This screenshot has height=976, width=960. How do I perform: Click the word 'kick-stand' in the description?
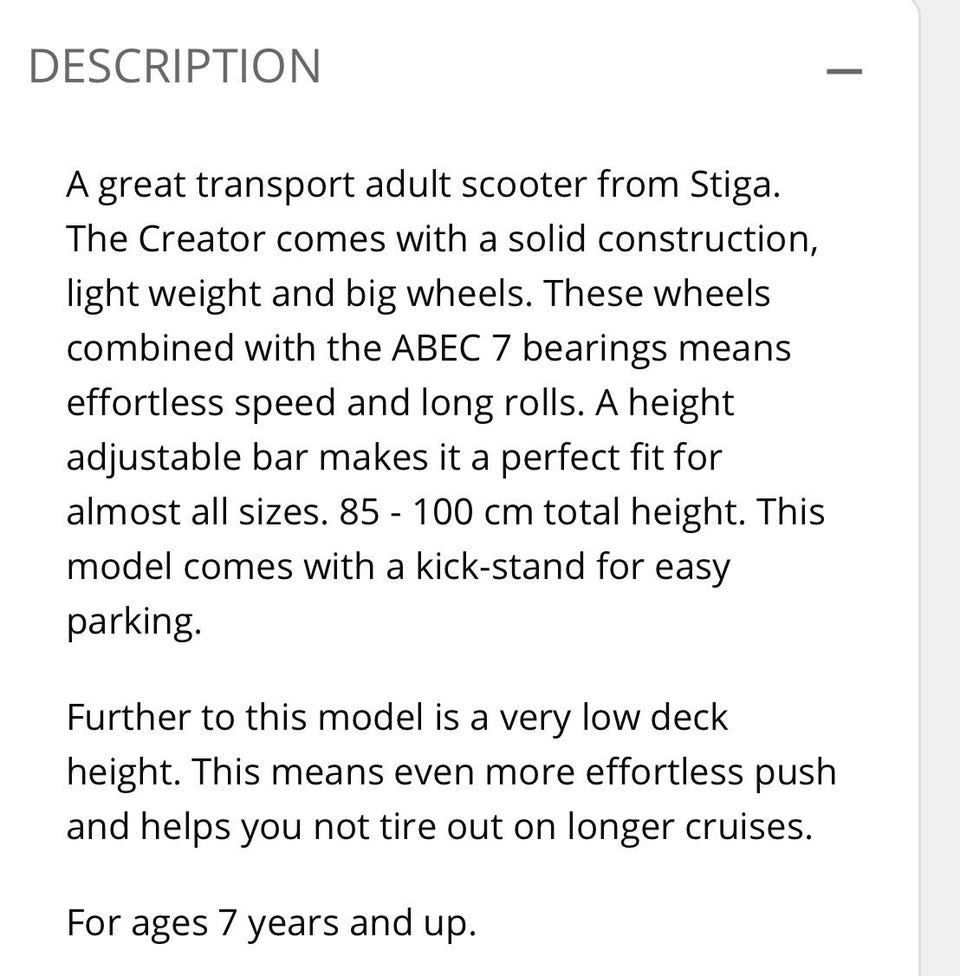(x=500, y=566)
